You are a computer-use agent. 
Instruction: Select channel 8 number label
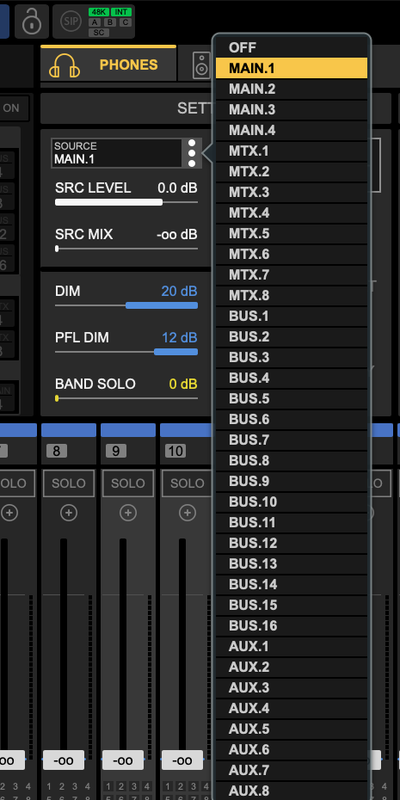coord(57,451)
